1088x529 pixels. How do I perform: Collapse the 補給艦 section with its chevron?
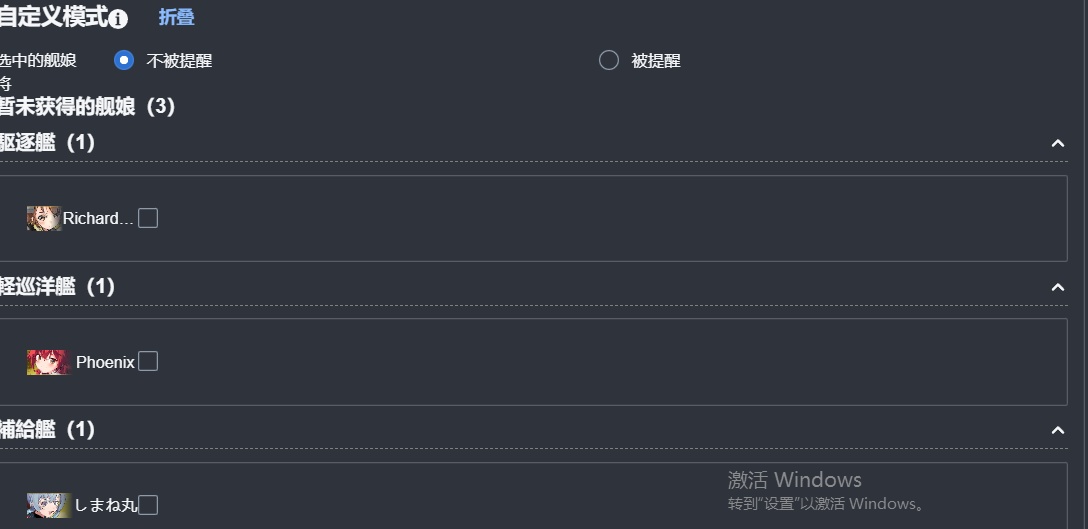[x=1057, y=430]
